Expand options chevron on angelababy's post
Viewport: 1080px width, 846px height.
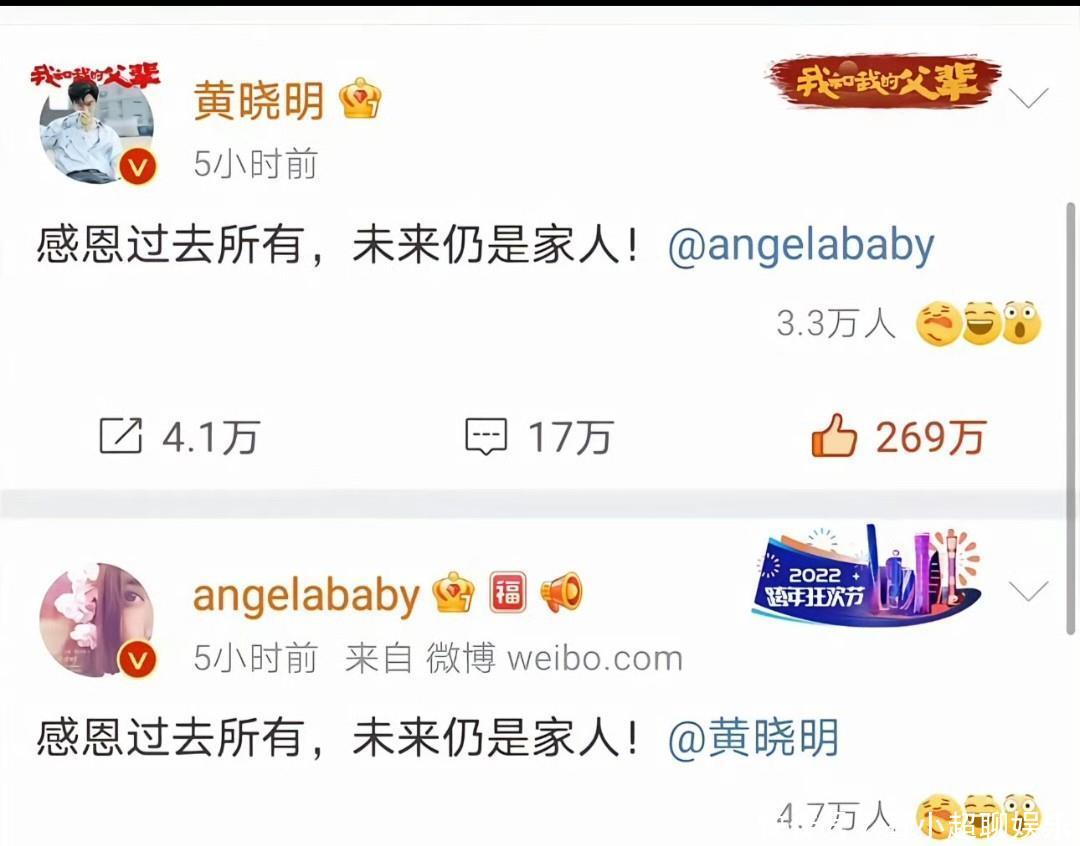click(x=1028, y=590)
